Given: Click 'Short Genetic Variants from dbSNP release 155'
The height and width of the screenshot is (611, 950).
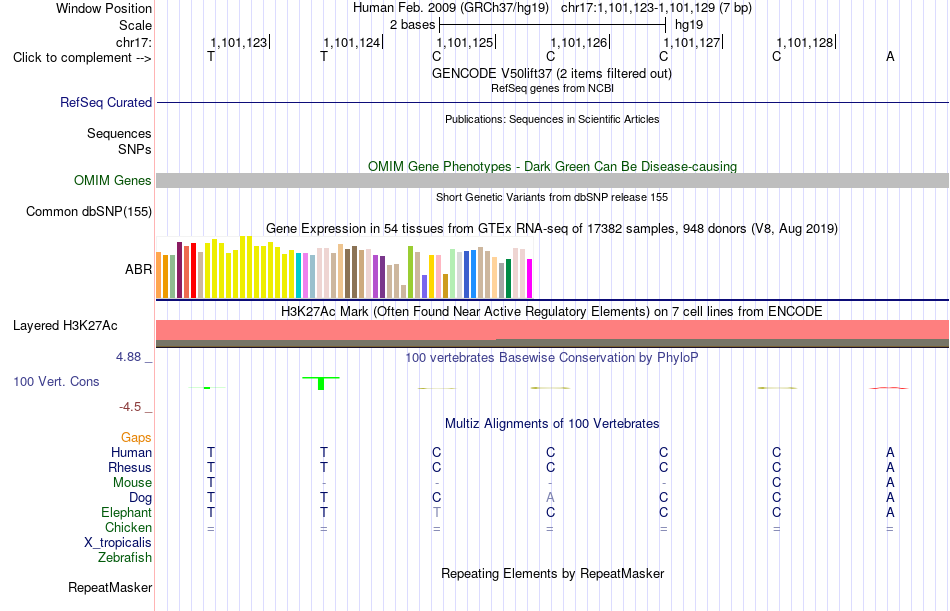Looking at the screenshot, I should coord(552,198).
